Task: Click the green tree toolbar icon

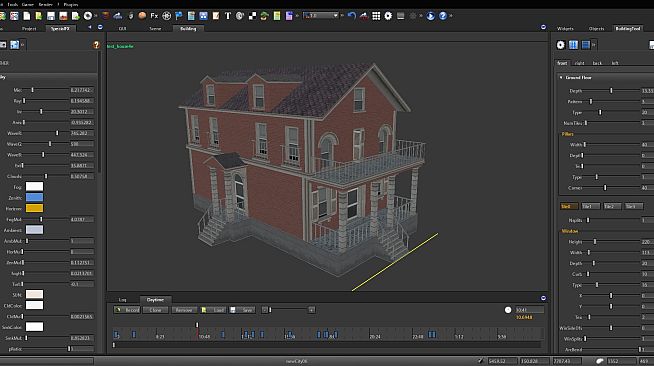Action: point(264,16)
